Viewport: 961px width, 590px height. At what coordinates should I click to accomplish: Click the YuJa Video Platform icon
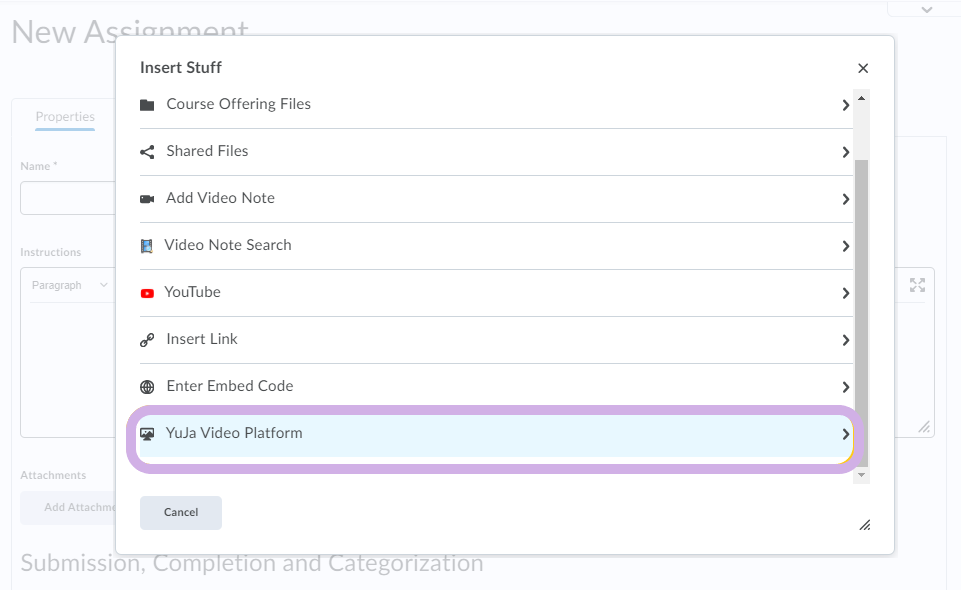147,434
